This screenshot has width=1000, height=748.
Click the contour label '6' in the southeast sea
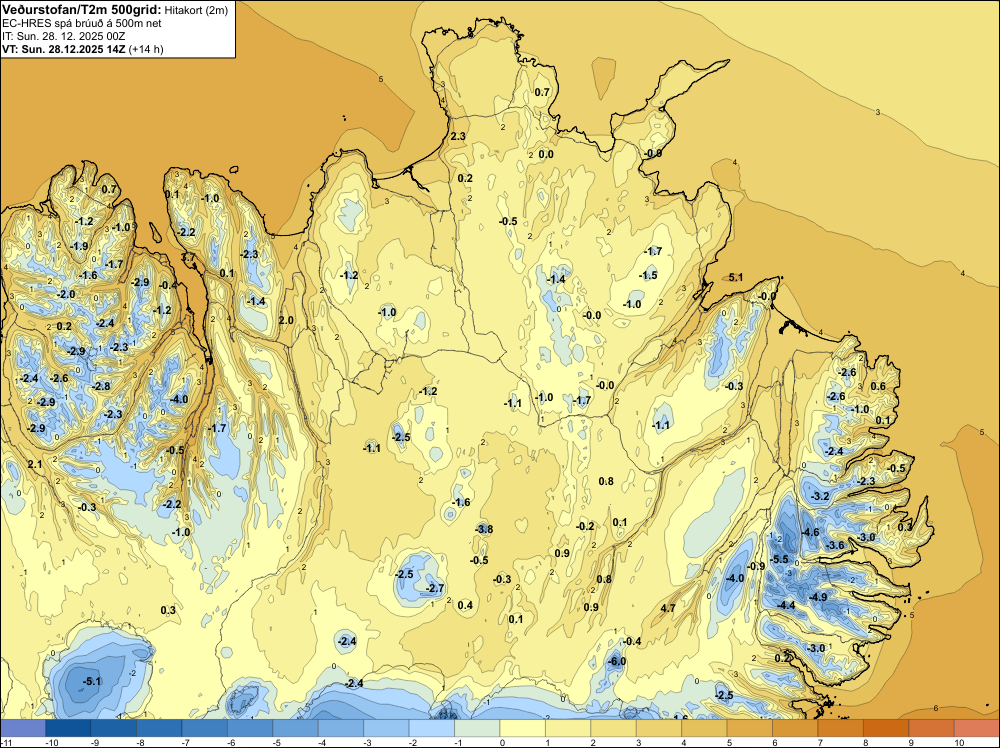pos(936,708)
